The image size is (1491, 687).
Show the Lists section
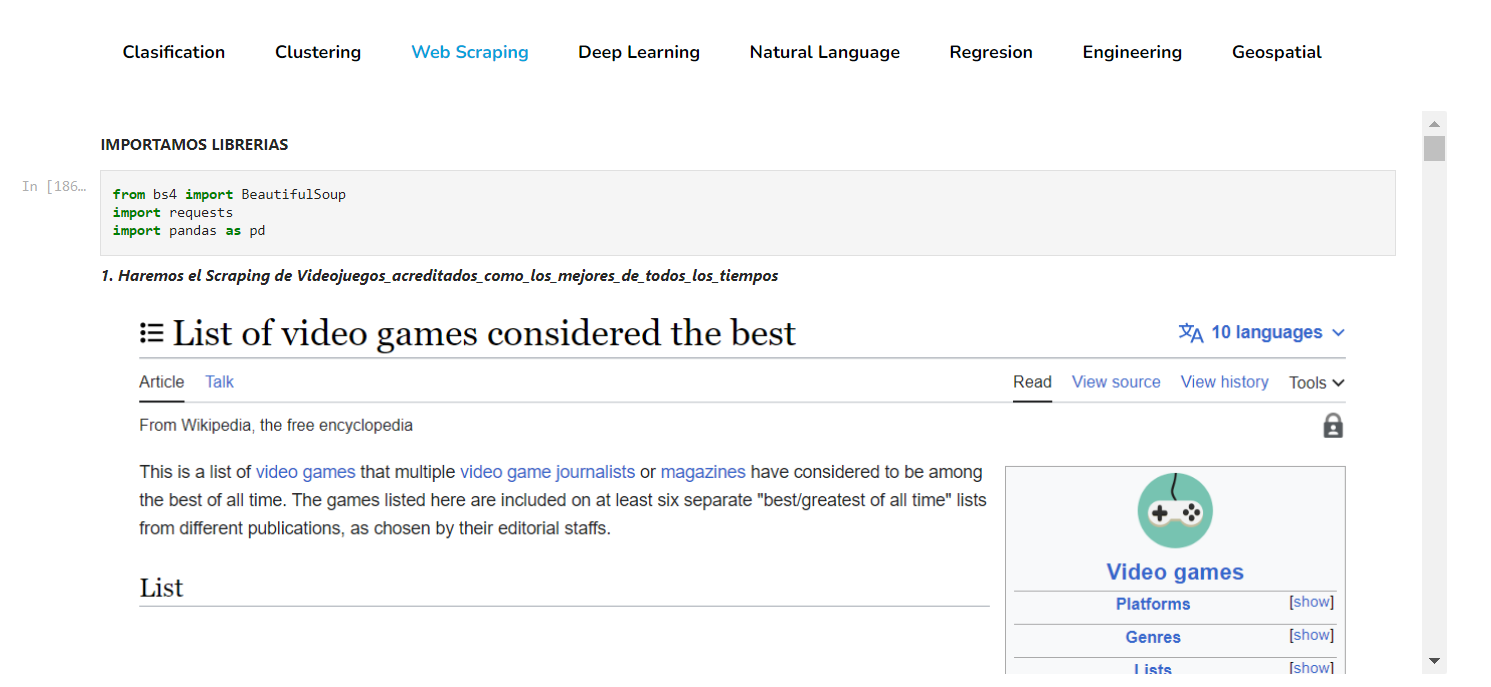[x=1312, y=668]
